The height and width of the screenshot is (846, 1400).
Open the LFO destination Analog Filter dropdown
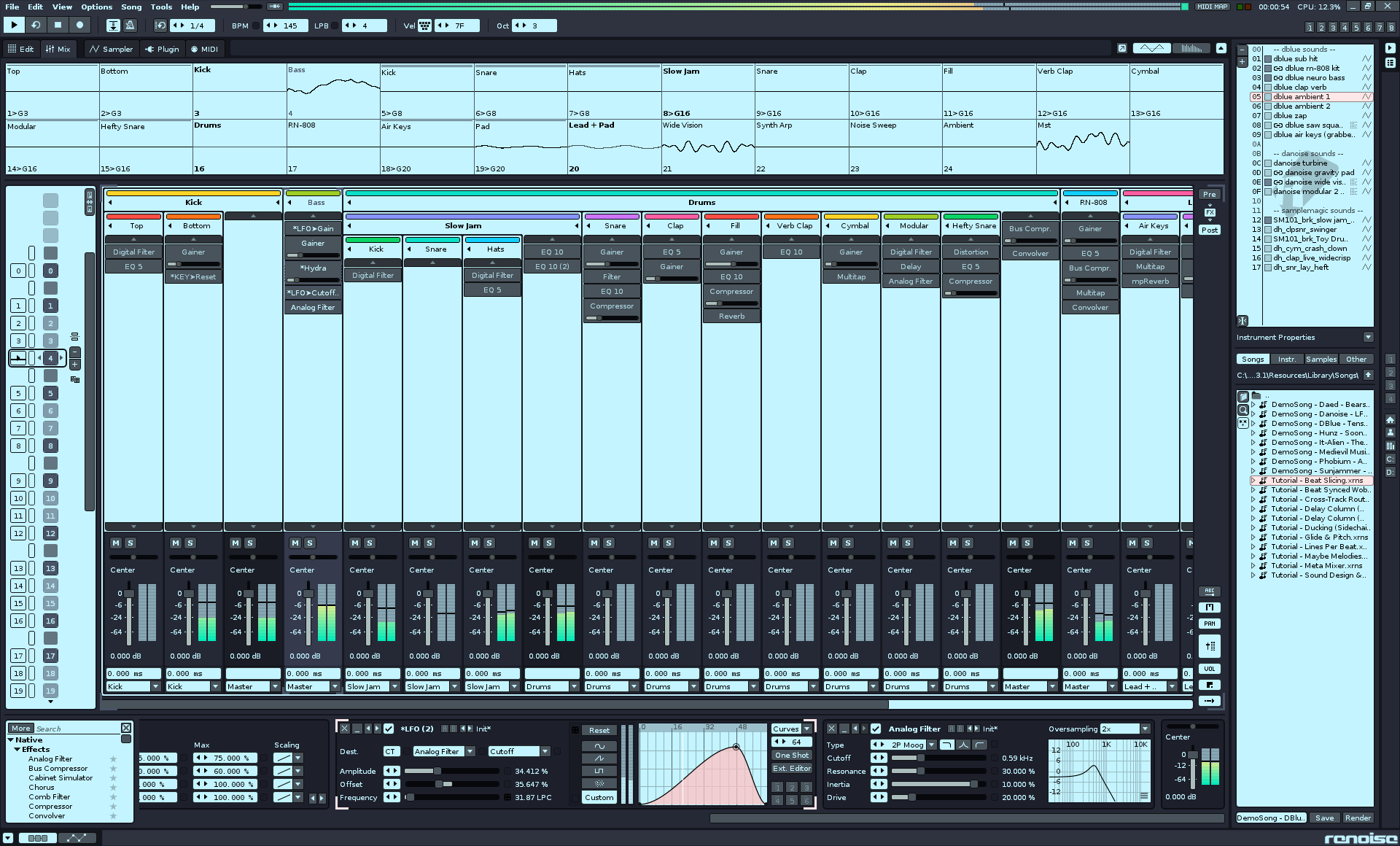[x=443, y=751]
